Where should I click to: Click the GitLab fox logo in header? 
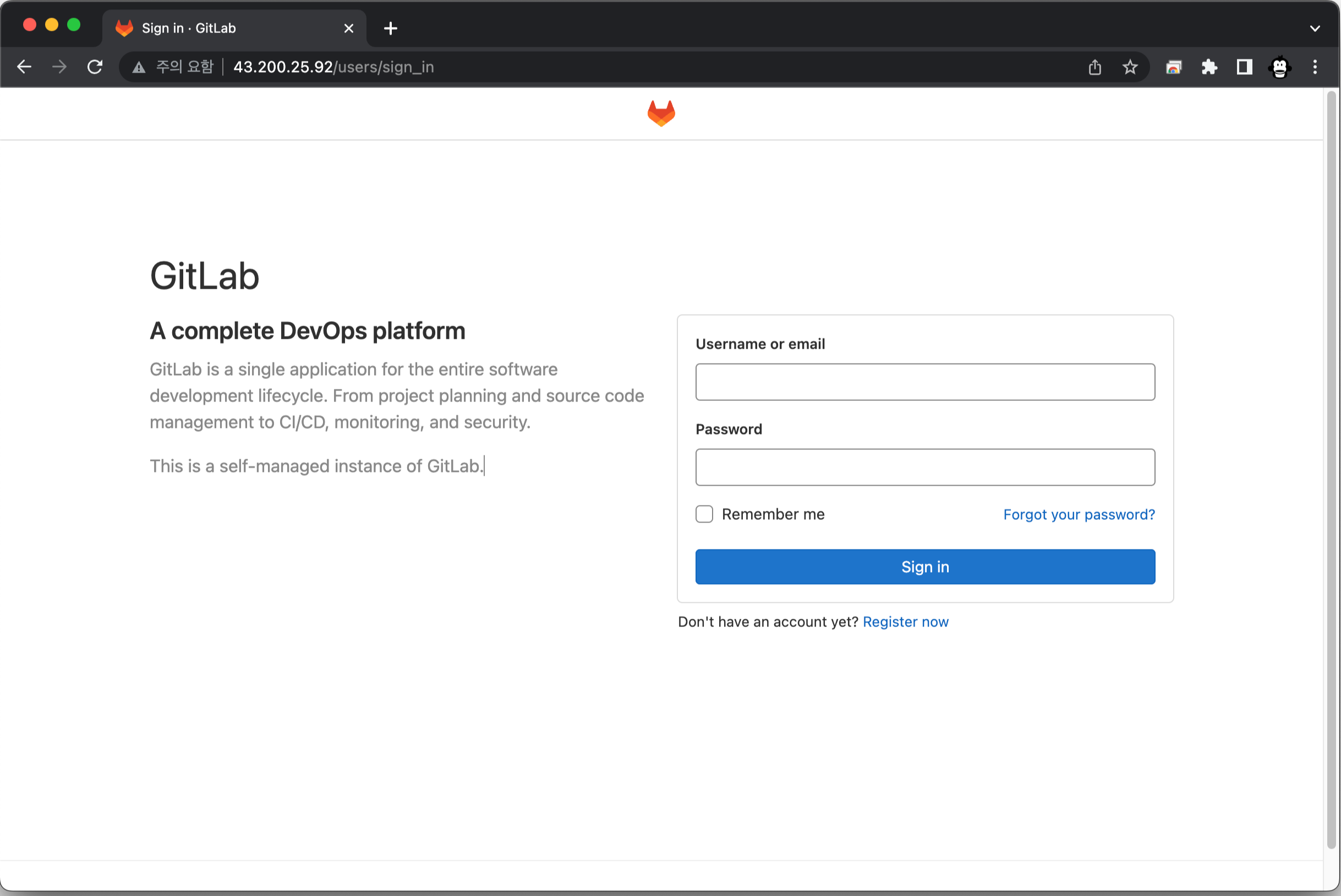[x=661, y=113]
